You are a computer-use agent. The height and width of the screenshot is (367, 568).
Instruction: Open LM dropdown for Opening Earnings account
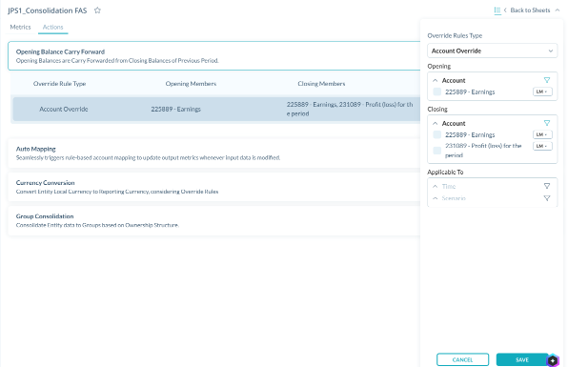(542, 92)
